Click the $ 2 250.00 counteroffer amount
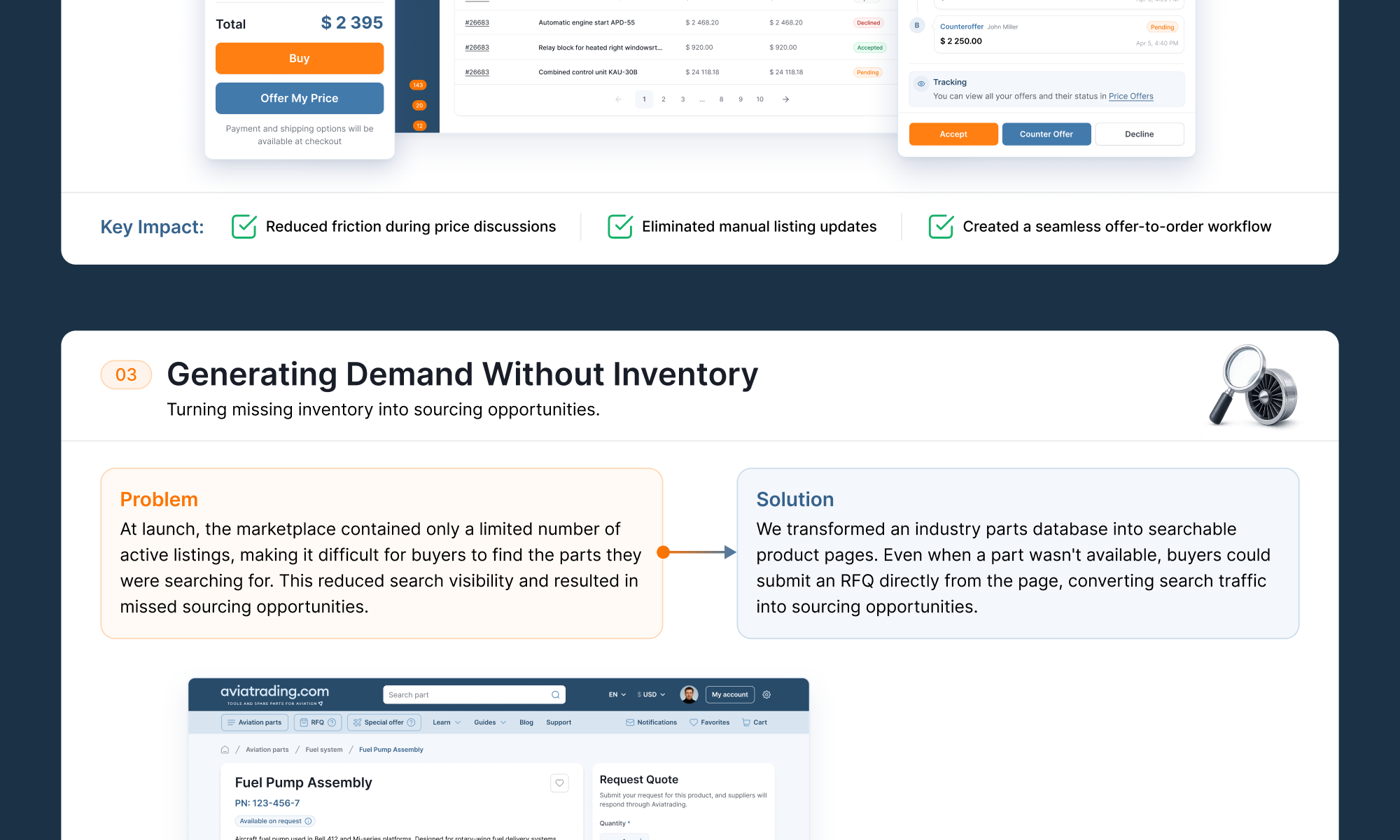The width and height of the screenshot is (1400, 840). point(961,41)
